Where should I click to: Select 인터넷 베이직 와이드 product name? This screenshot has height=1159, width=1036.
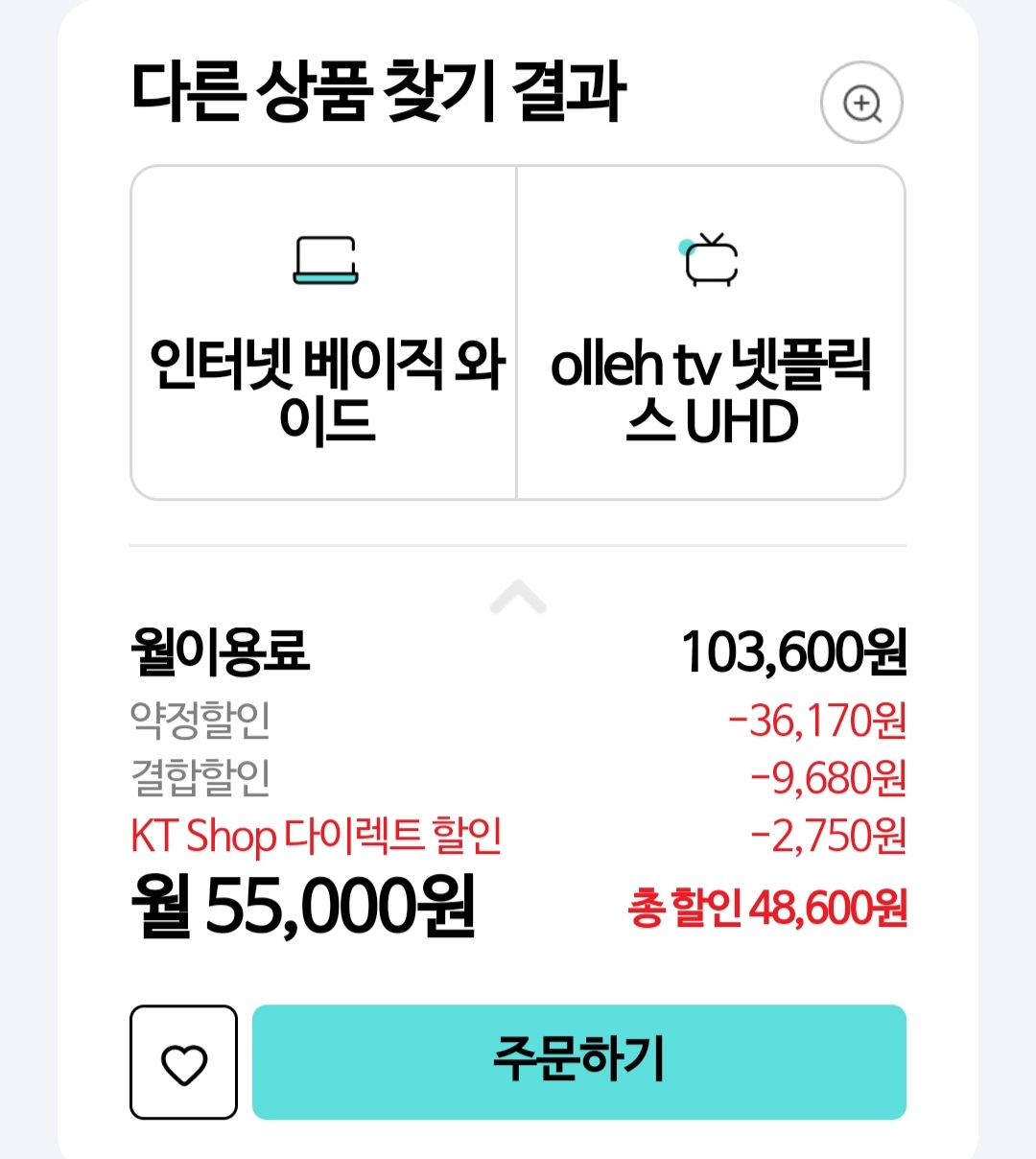[x=326, y=391]
